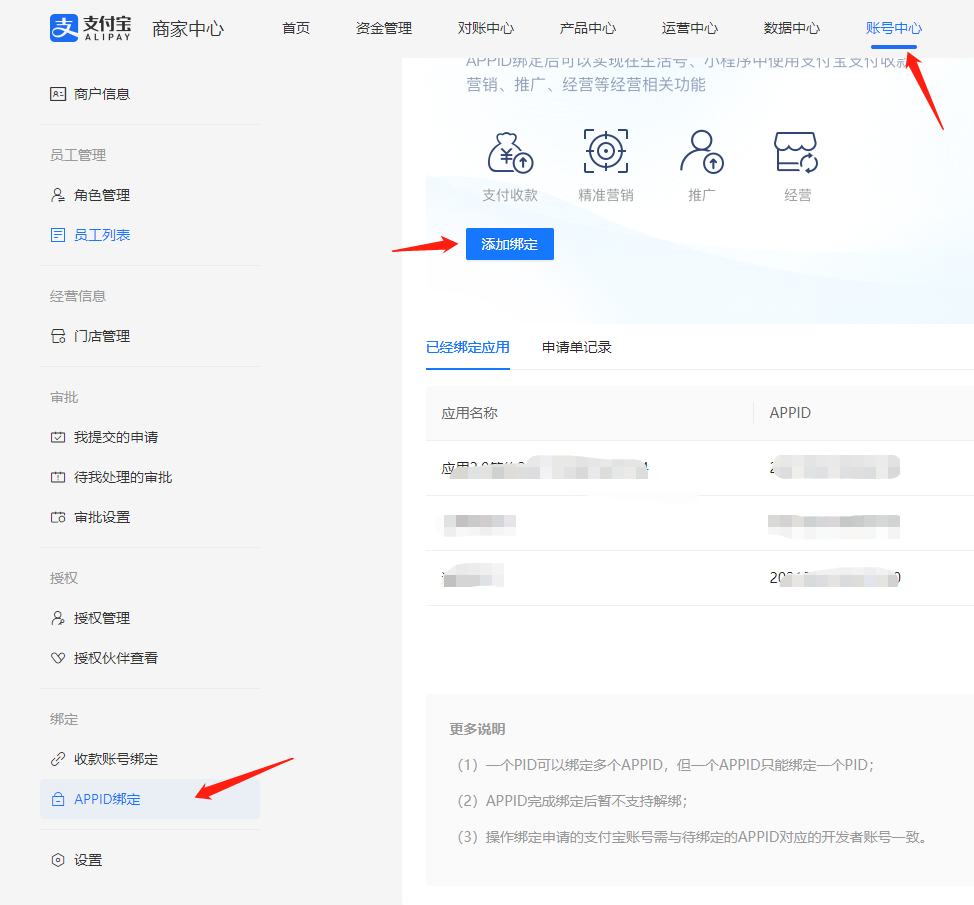Open 对账中心 from the top menu
The width and height of the screenshot is (974, 905).
[x=485, y=28]
